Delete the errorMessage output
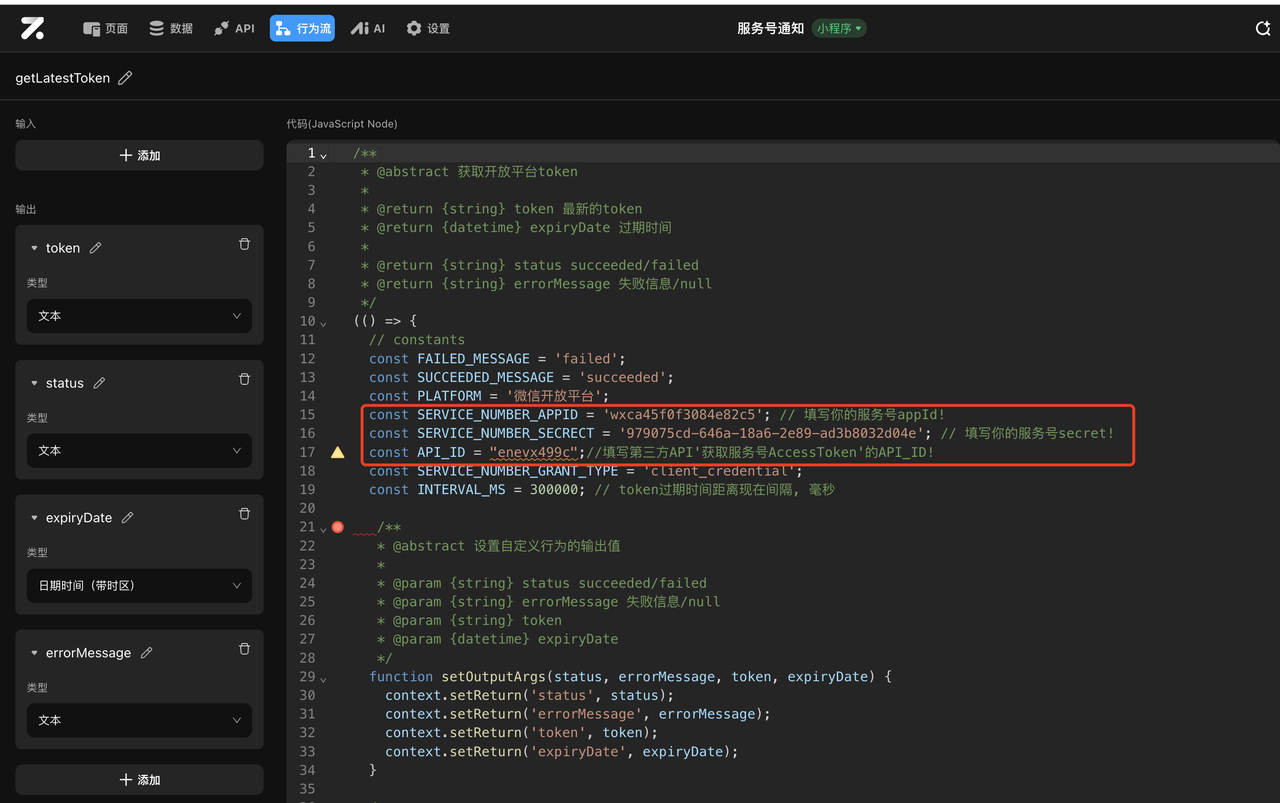Screen dimensions: 1280x803 [x=244, y=649]
